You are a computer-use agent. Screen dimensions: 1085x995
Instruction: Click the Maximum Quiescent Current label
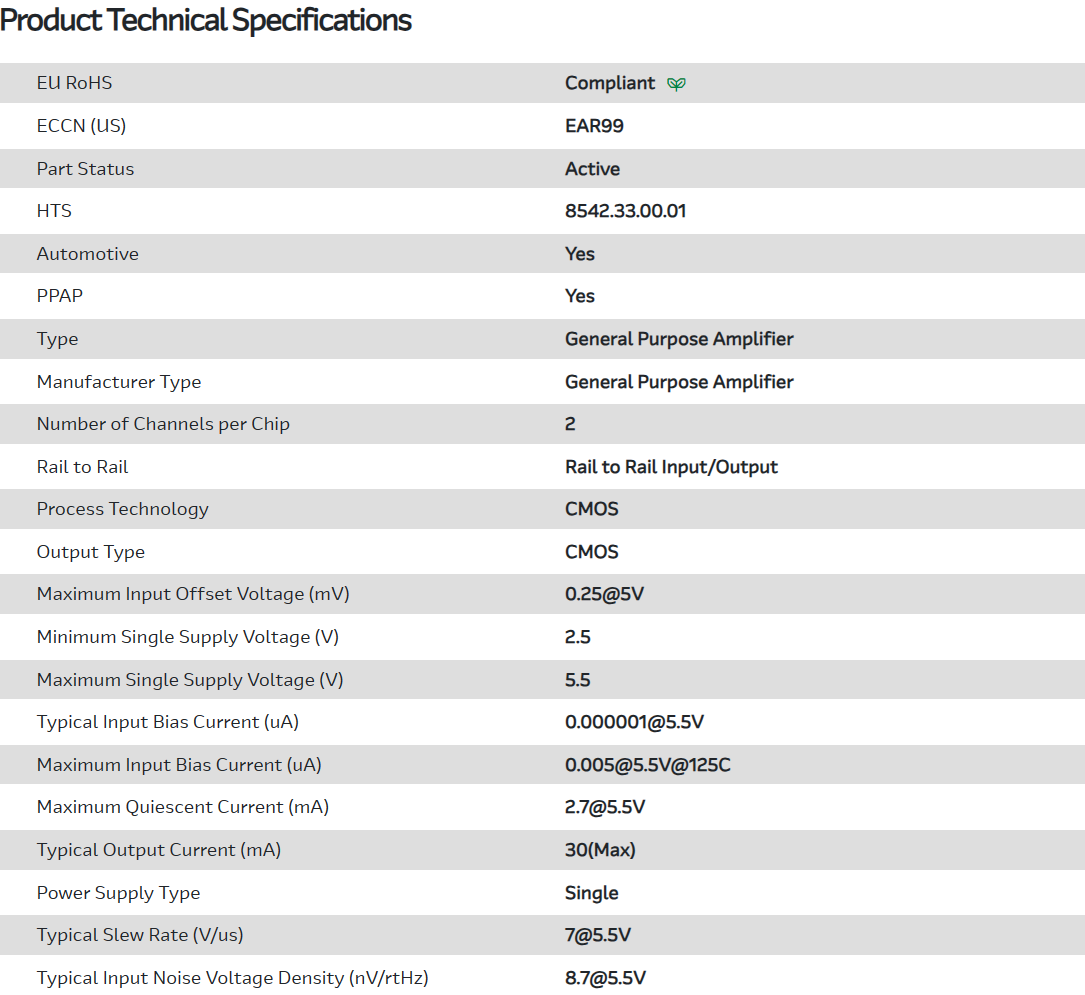pos(183,807)
